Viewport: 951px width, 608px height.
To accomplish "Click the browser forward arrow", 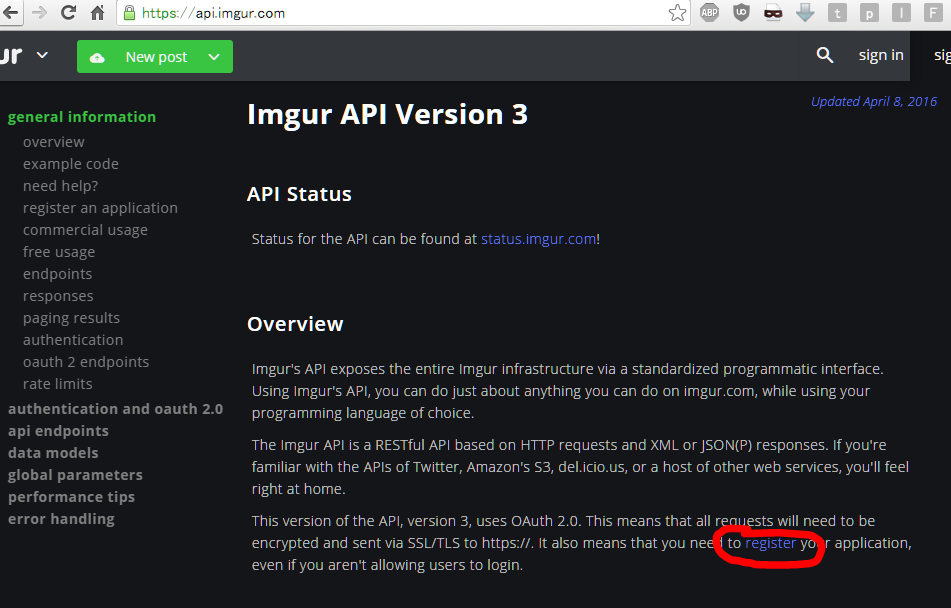I will (x=39, y=12).
